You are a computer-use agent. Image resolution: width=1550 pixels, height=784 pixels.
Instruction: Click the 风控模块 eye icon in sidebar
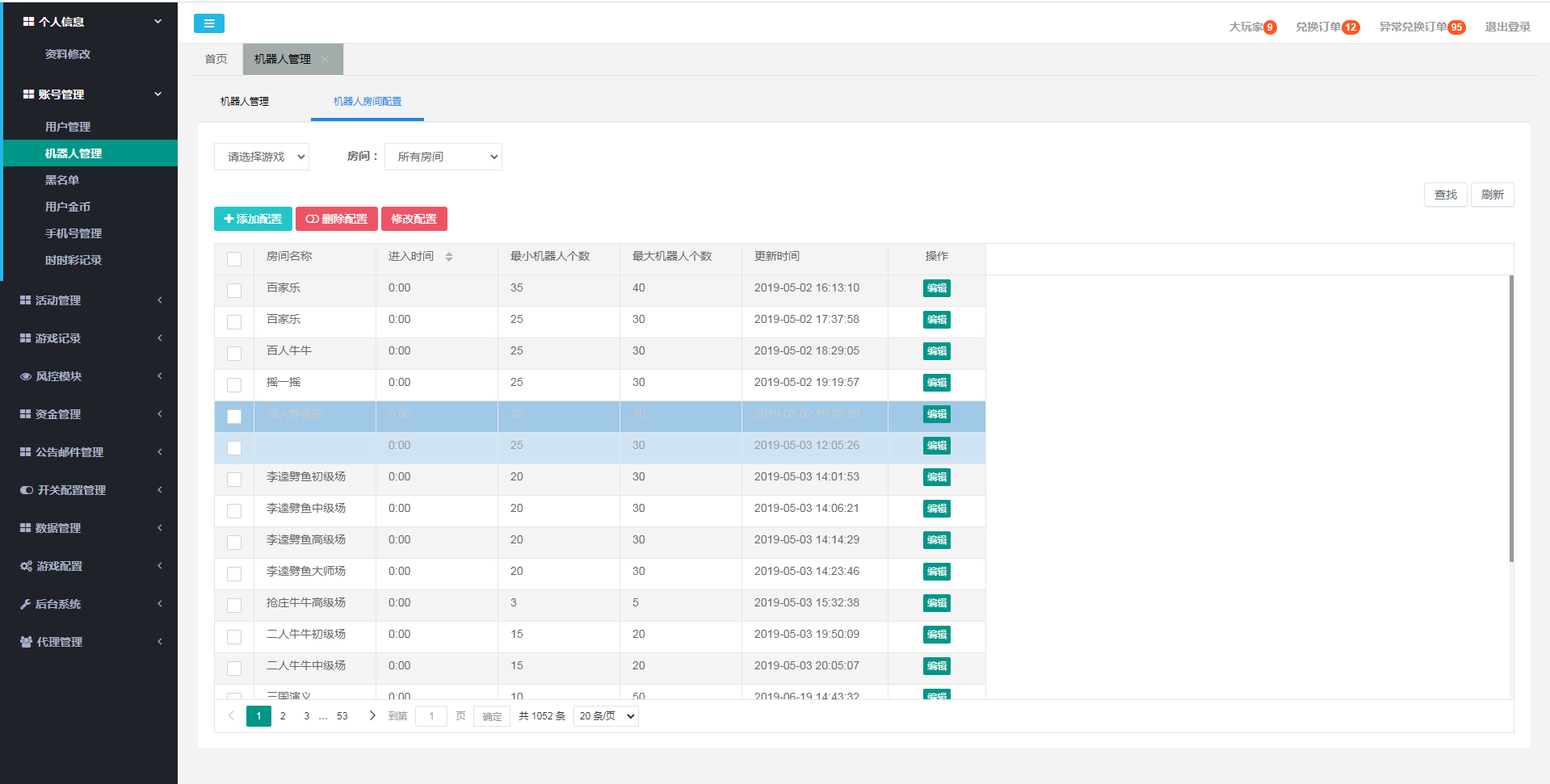tap(26, 376)
